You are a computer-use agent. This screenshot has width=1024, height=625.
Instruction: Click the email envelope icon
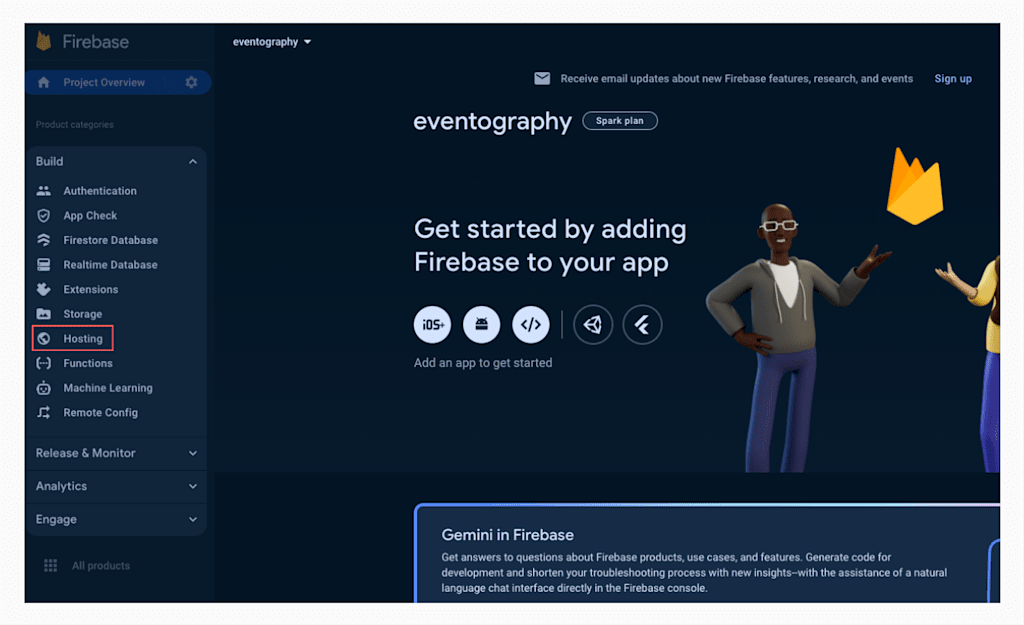point(542,79)
